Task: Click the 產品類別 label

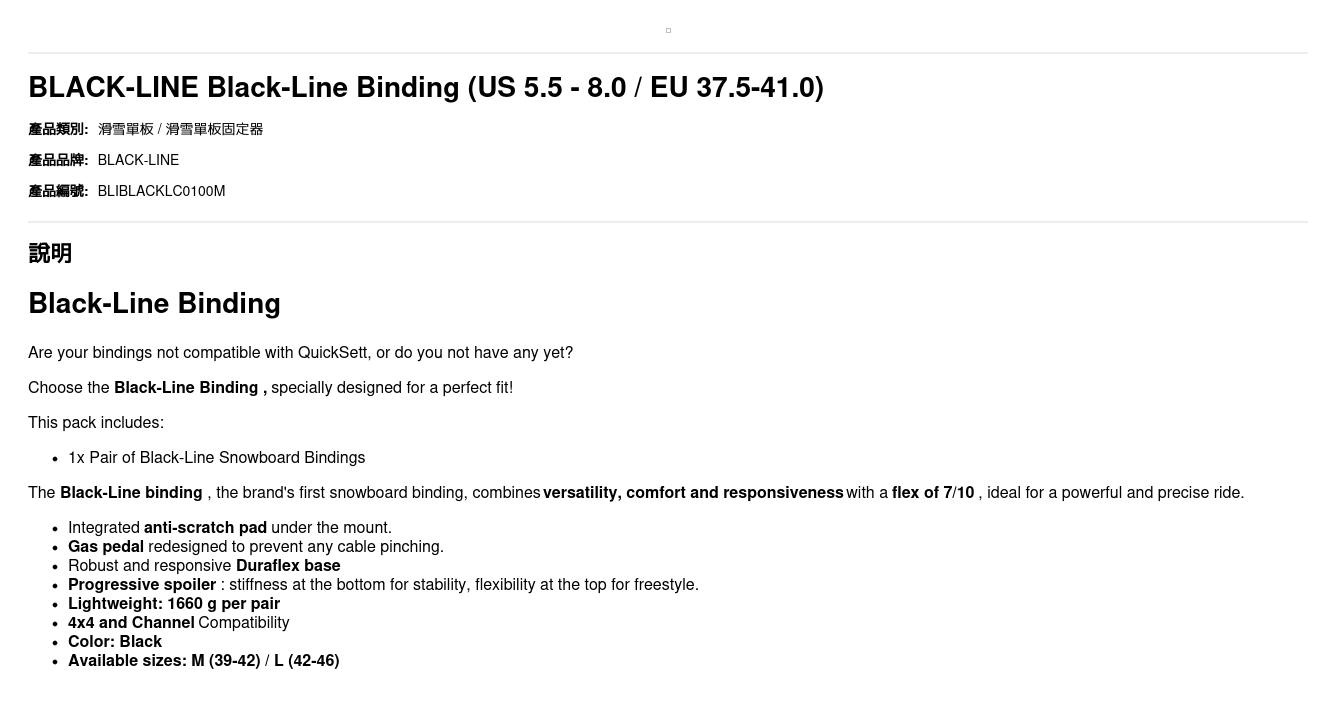Action: click(x=58, y=129)
